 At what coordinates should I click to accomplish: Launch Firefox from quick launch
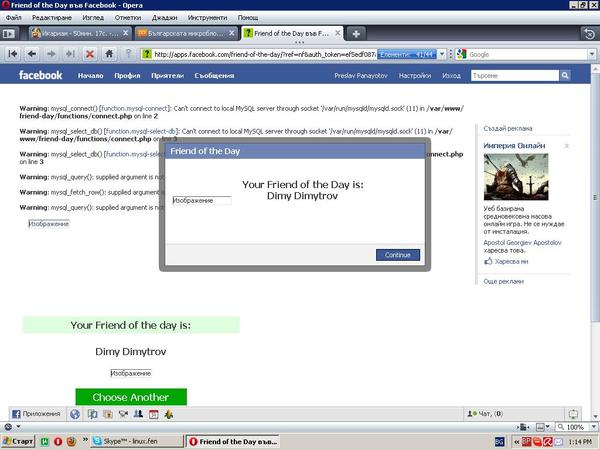pos(71,442)
